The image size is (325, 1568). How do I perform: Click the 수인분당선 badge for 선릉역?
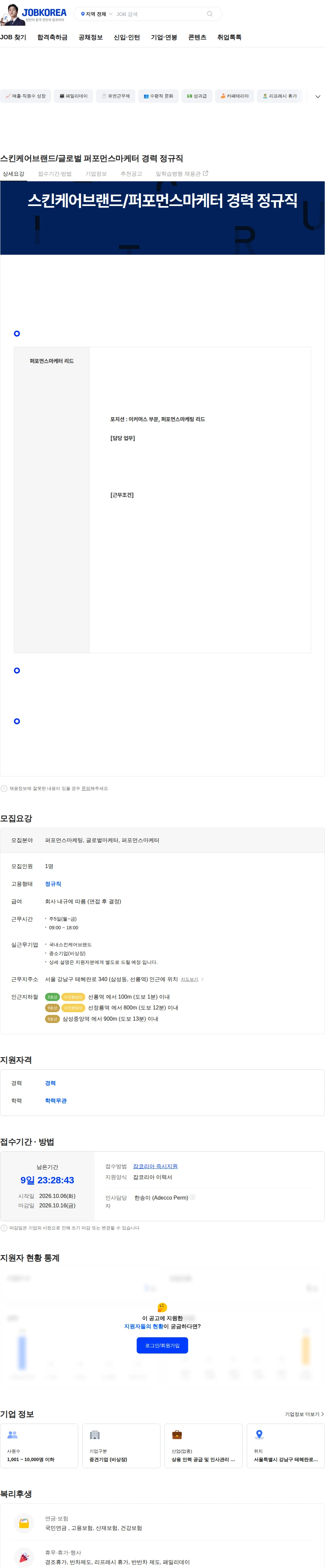[x=73, y=997]
